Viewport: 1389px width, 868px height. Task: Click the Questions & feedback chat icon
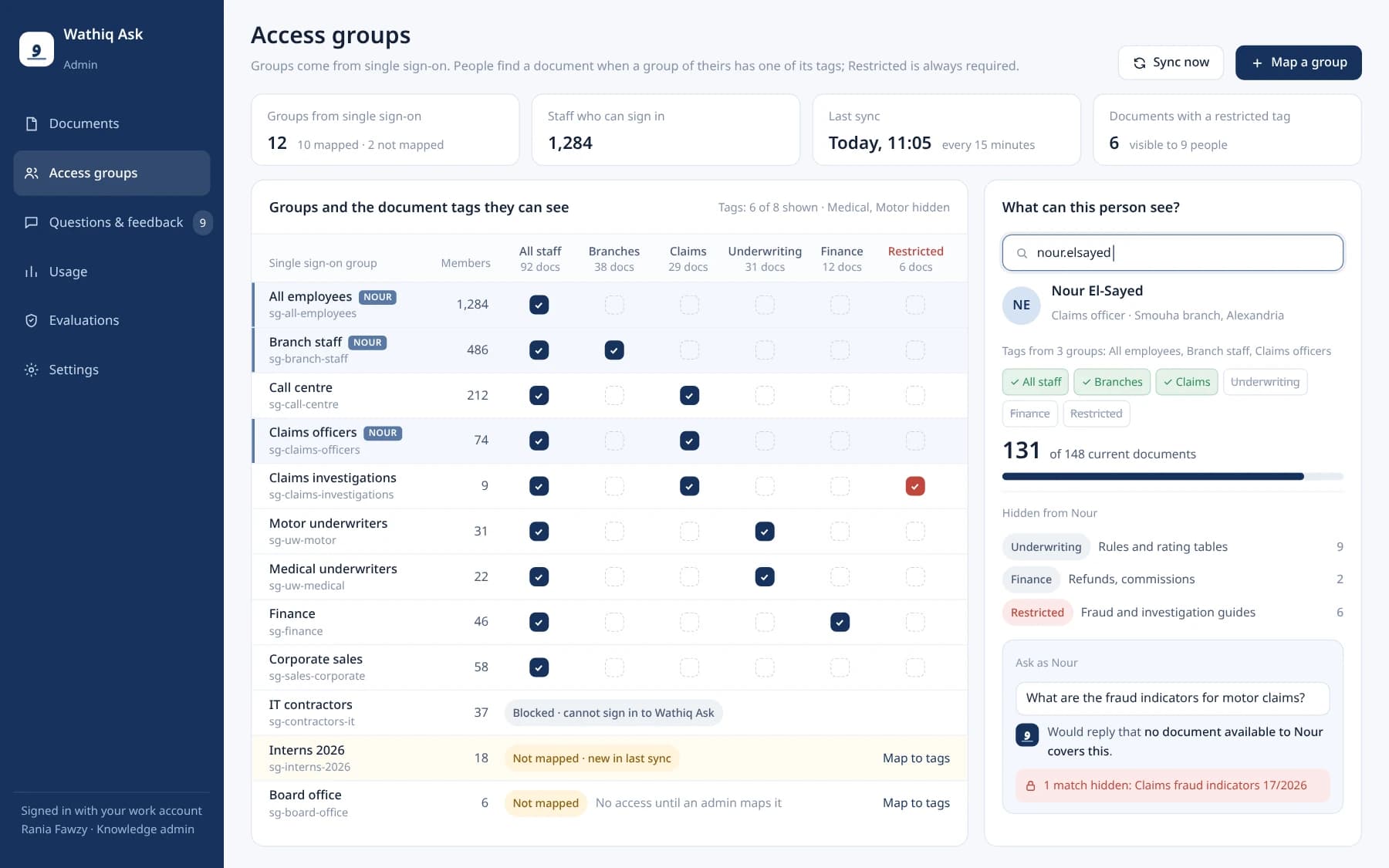point(32,222)
